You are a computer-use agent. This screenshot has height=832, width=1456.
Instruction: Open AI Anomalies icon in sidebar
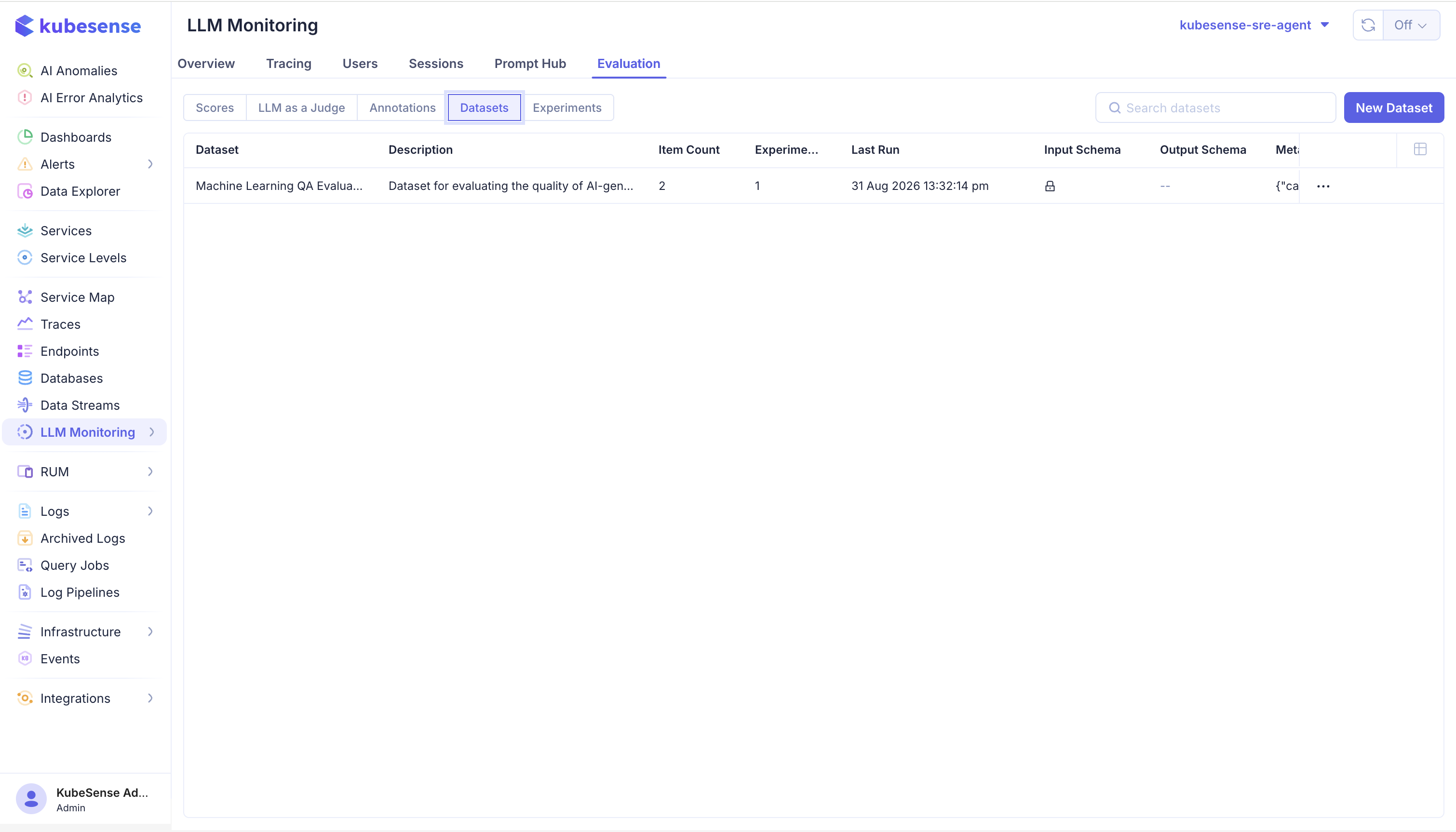click(x=25, y=70)
